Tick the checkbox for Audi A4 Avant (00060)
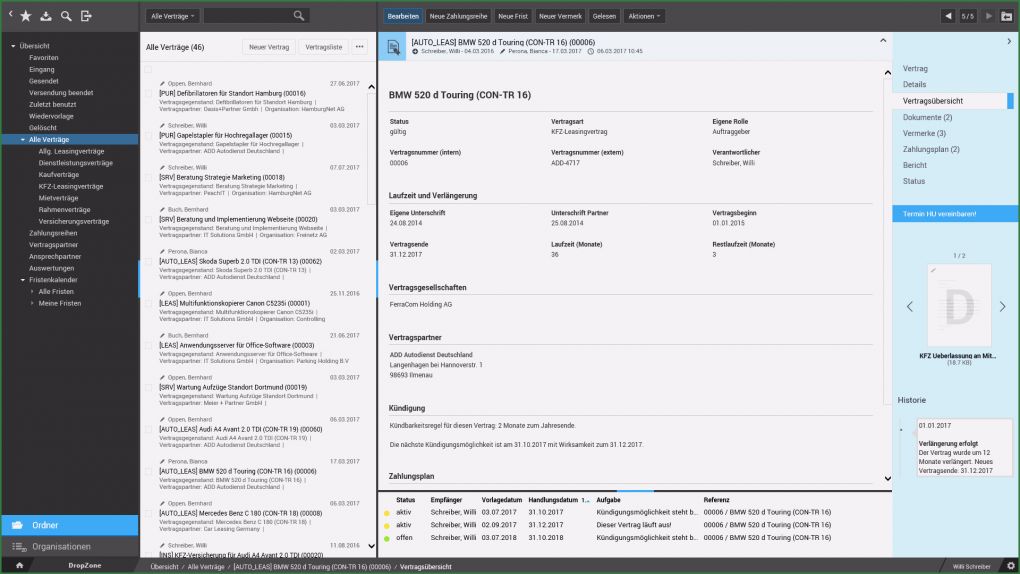The image size is (1020, 574). (x=148, y=430)
